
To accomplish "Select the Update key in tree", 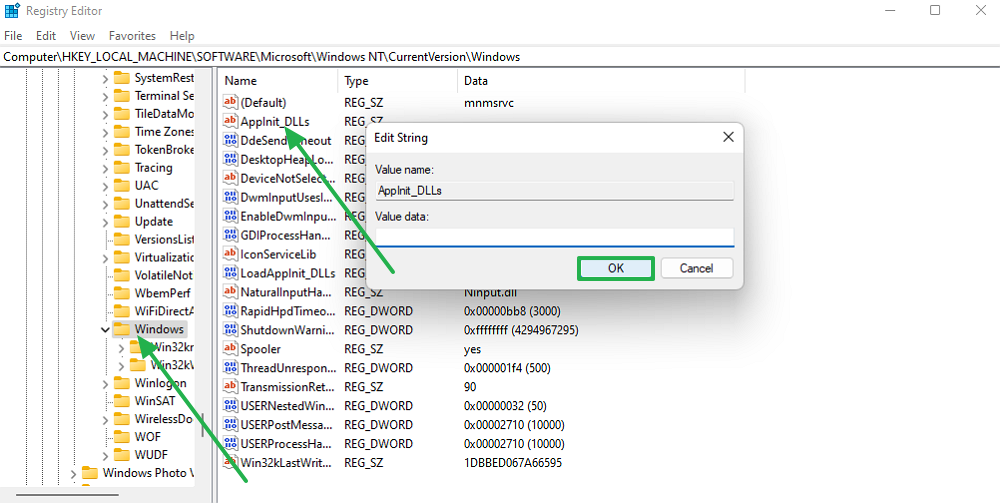I will (154, 222).
